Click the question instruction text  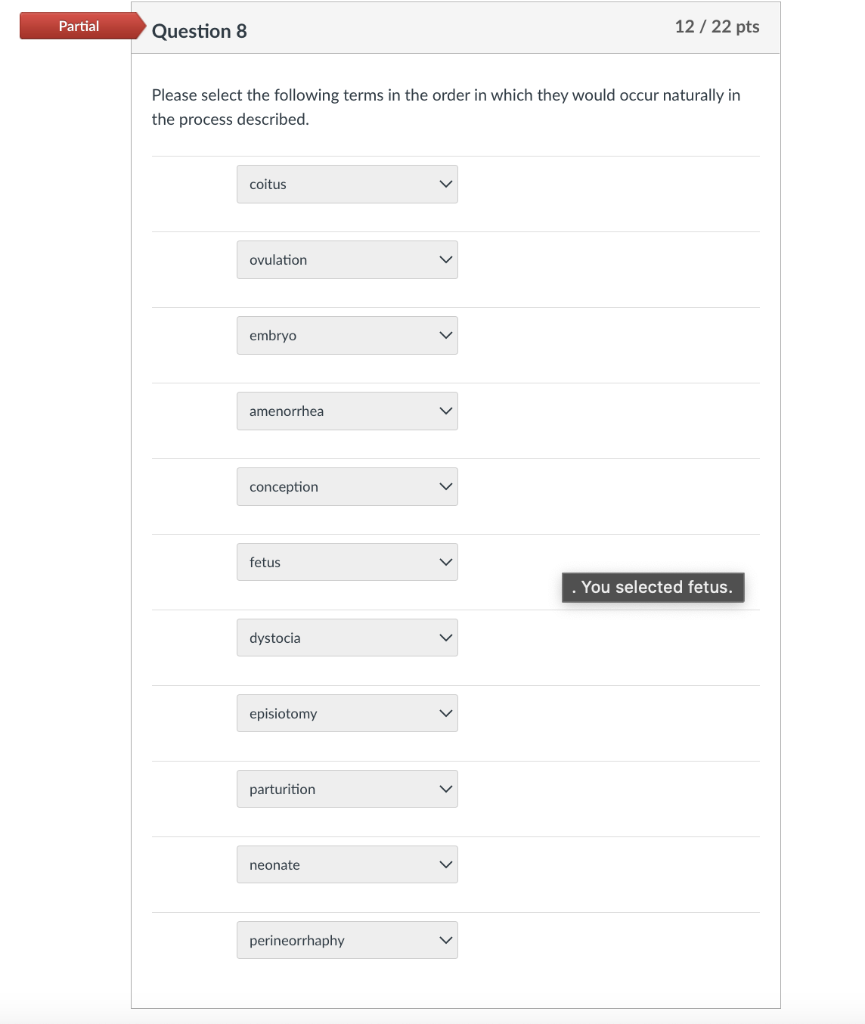coord(446,107)
